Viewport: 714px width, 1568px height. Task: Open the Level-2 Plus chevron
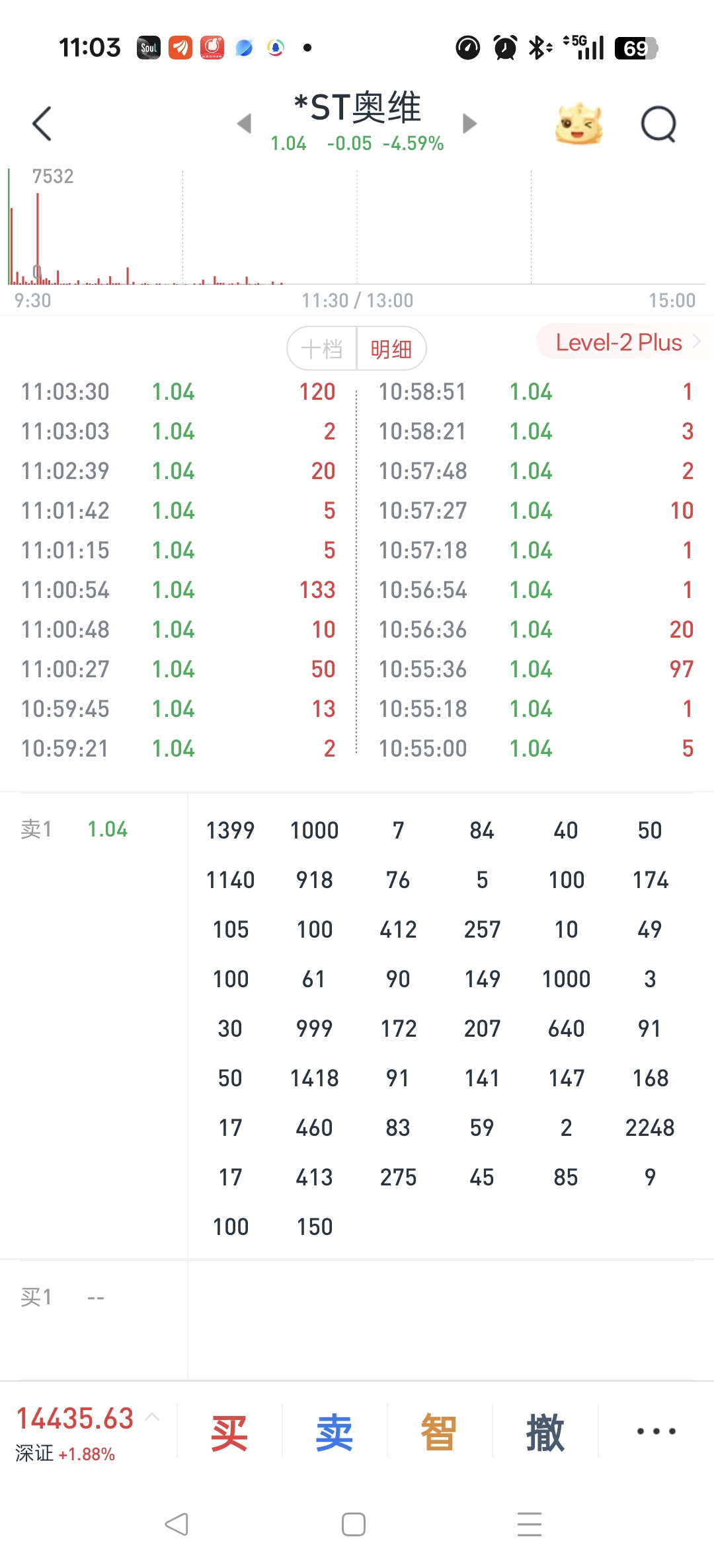point(696,342)
